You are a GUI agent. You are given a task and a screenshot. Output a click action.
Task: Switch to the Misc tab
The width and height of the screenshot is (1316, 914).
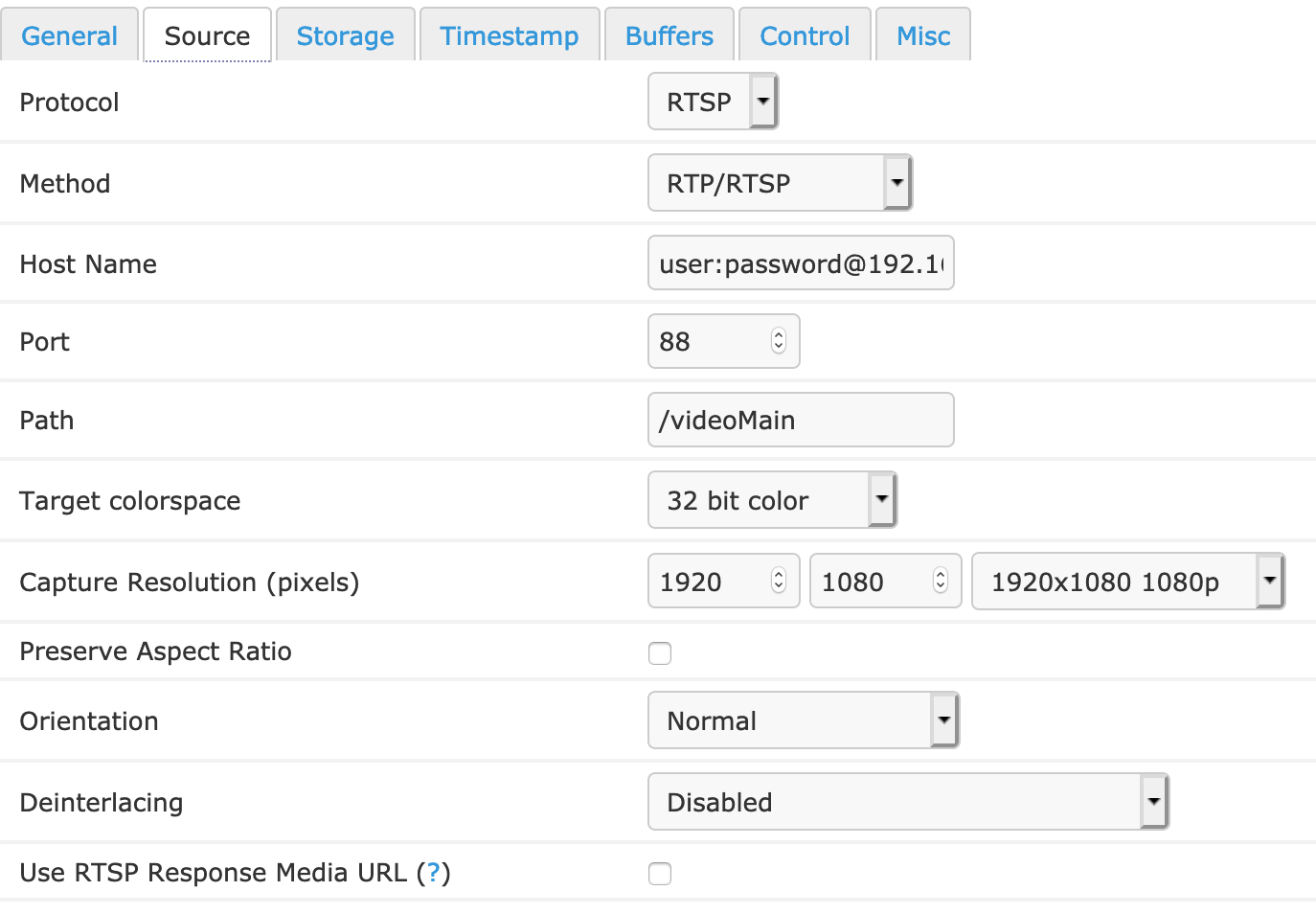921,34
